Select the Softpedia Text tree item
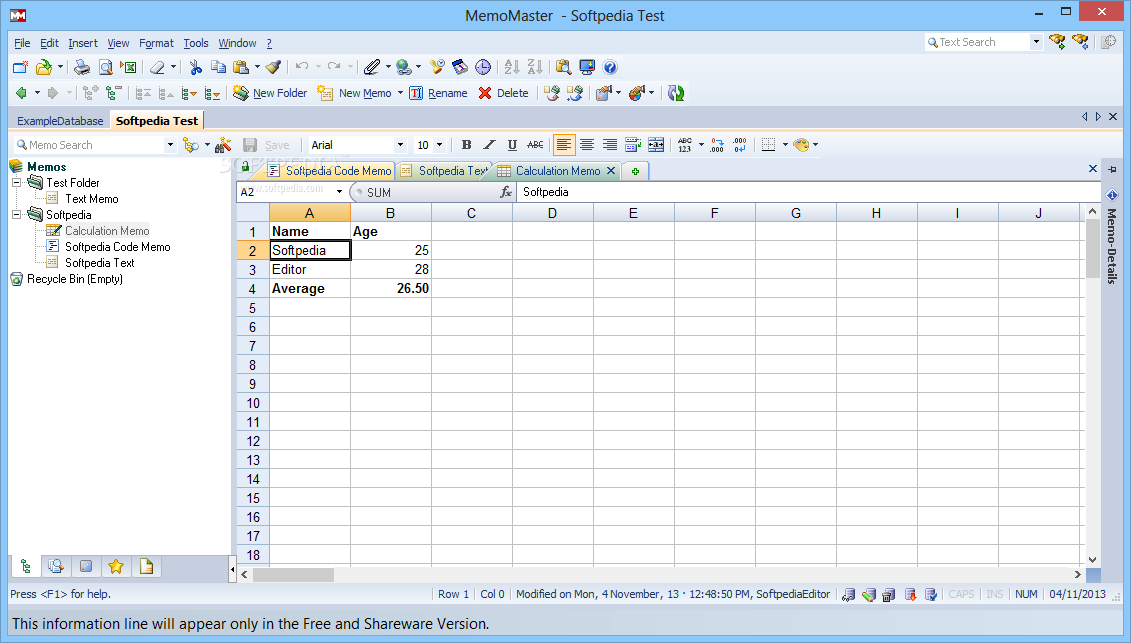This screenshot has height=643, width=1131. (x=100, y=263)
